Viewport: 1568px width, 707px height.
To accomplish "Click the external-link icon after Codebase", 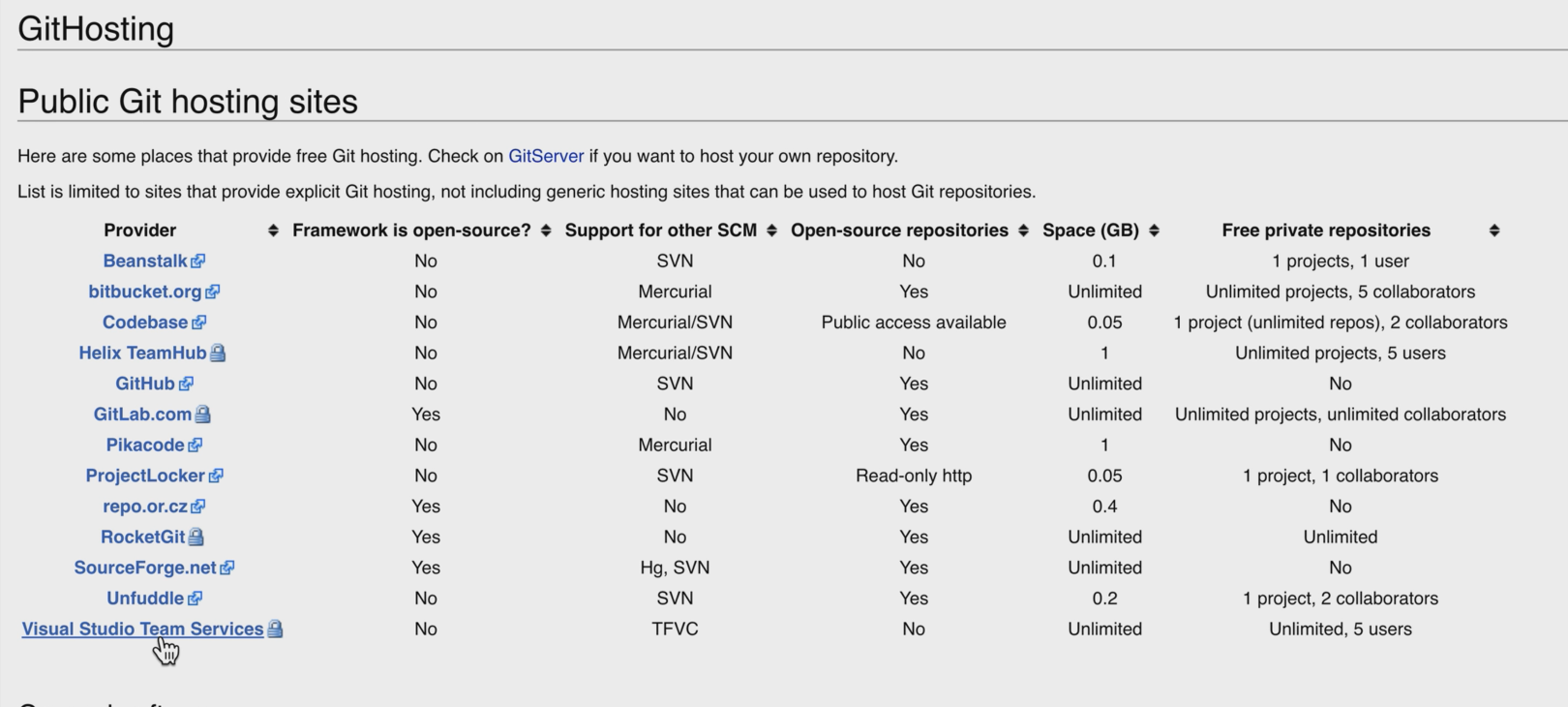I will [x=199, y=323].
